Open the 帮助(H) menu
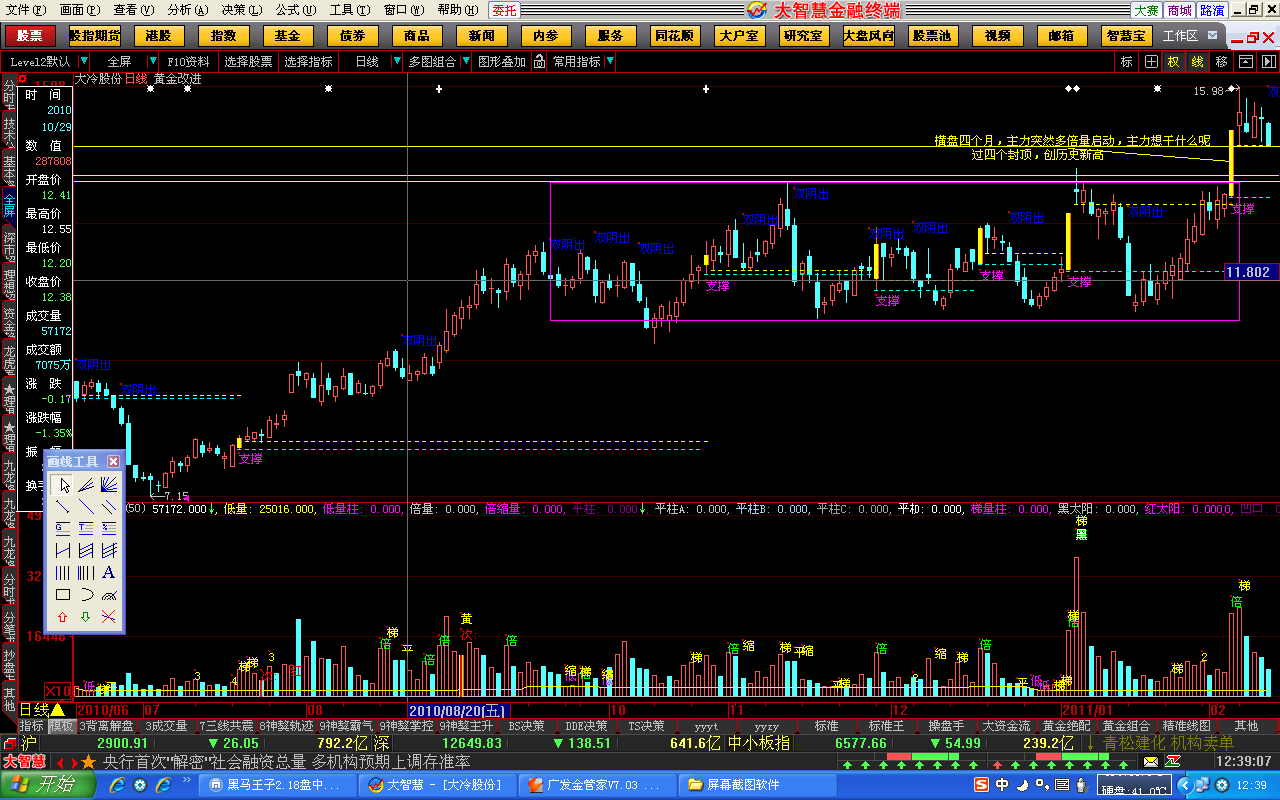 click(457, 10)
